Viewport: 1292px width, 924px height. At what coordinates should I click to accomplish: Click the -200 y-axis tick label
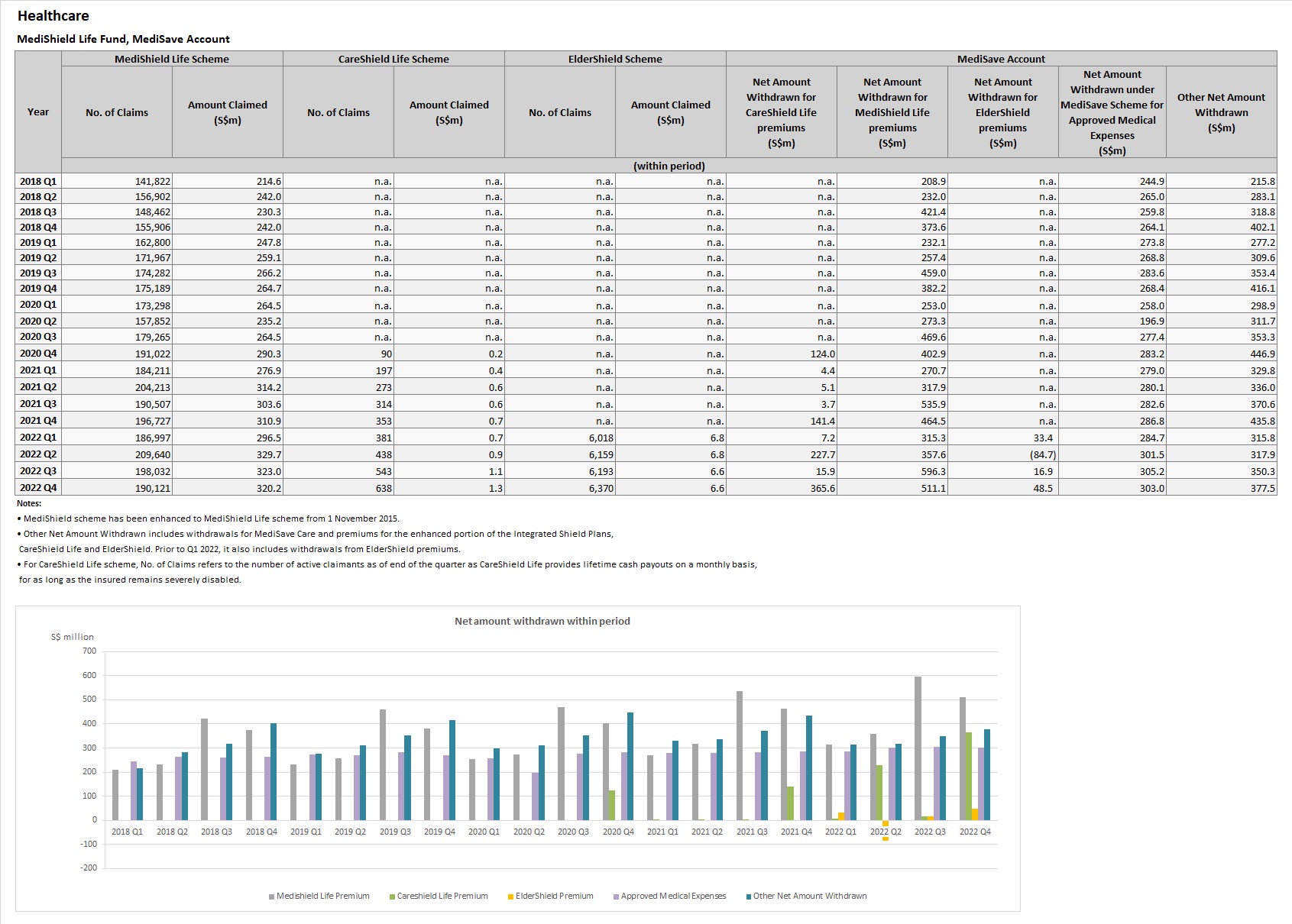pos(89,867)
